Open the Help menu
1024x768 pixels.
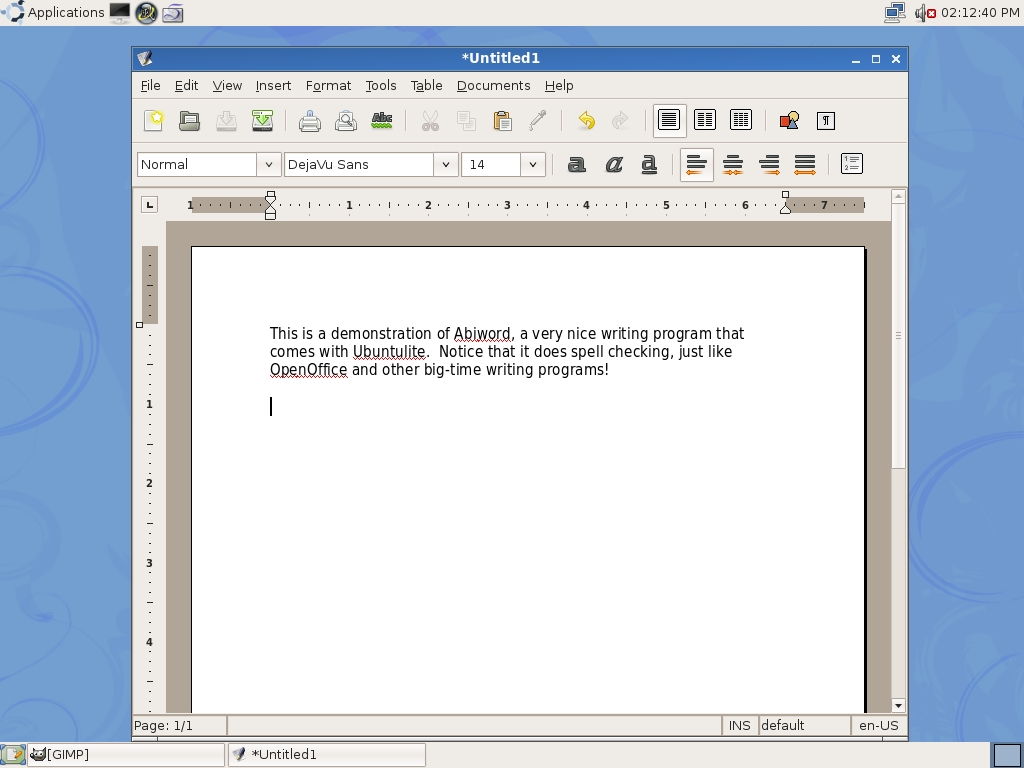coord(559,86)
